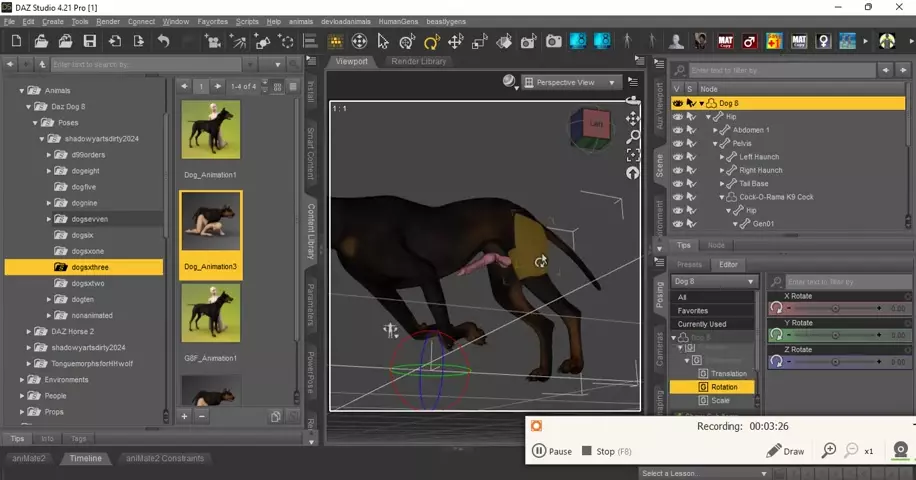Toggle visibility eye for Abdomen 1
Viewport: 916px width, 480px height.
pos(678,130)
